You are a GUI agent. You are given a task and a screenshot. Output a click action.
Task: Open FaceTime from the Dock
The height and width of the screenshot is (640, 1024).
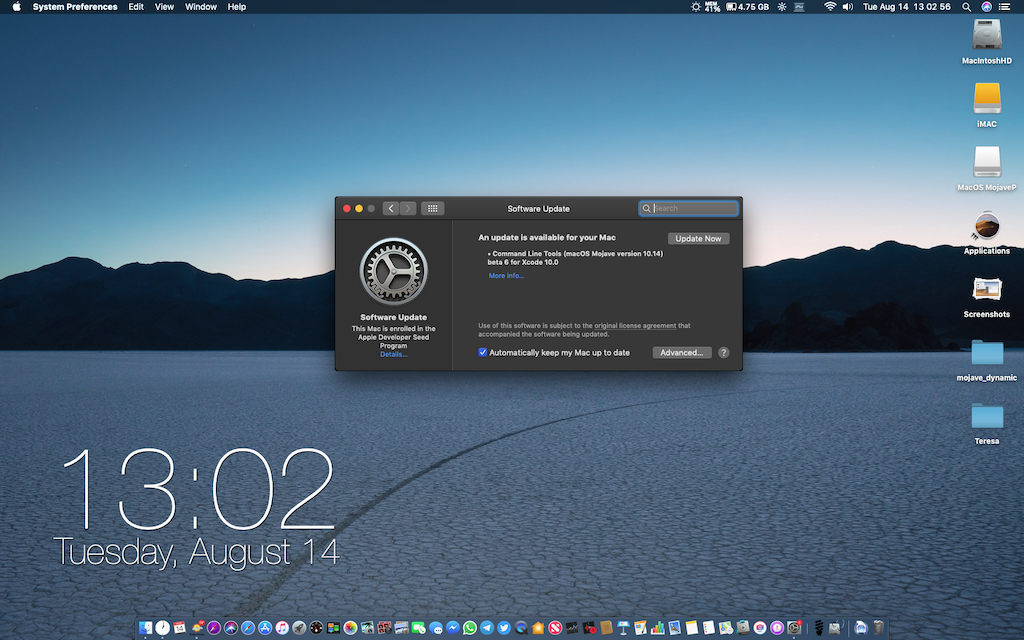419,628
